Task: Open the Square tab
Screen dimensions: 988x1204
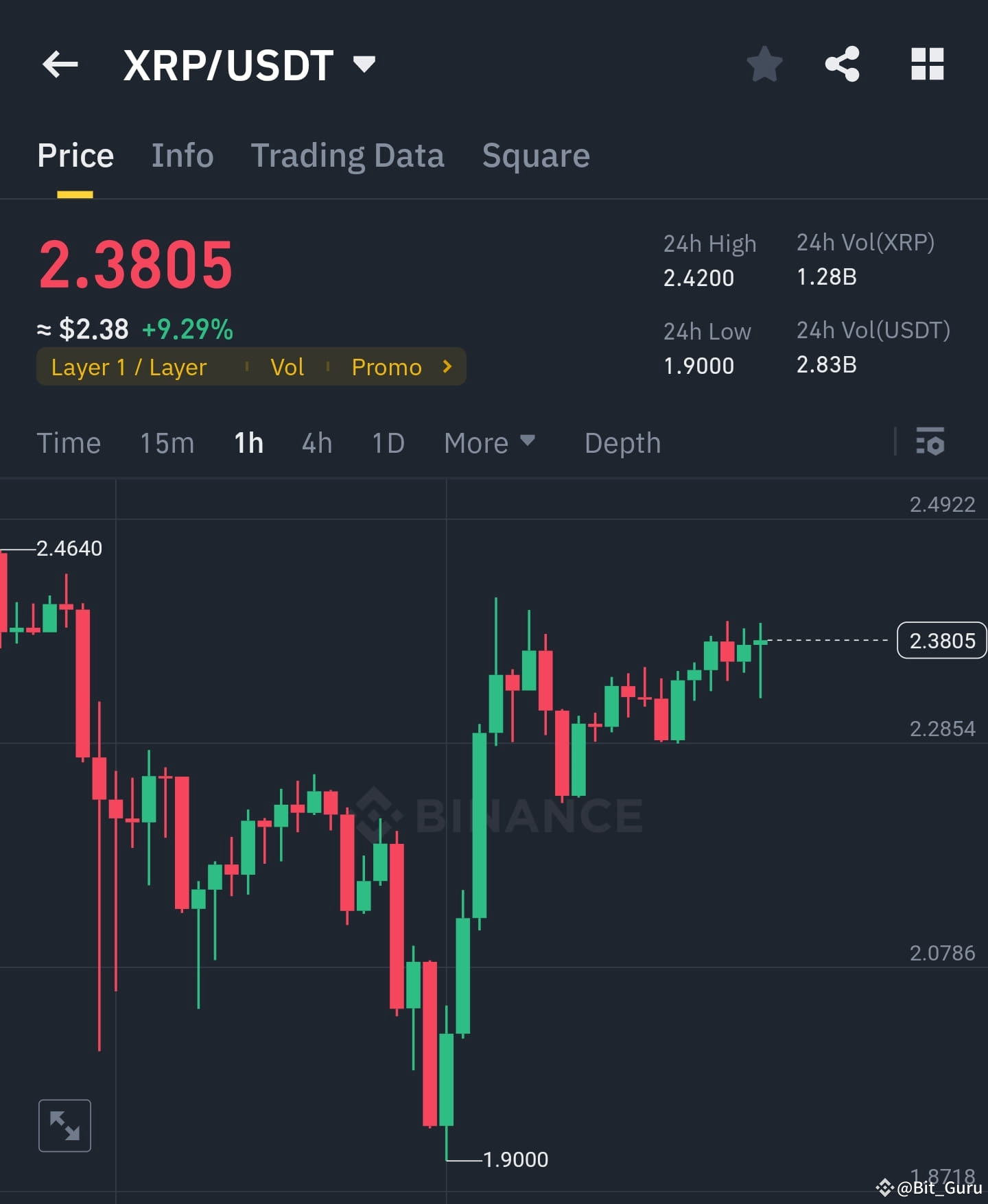Action: pyautogui.click(x=536, y=156)
